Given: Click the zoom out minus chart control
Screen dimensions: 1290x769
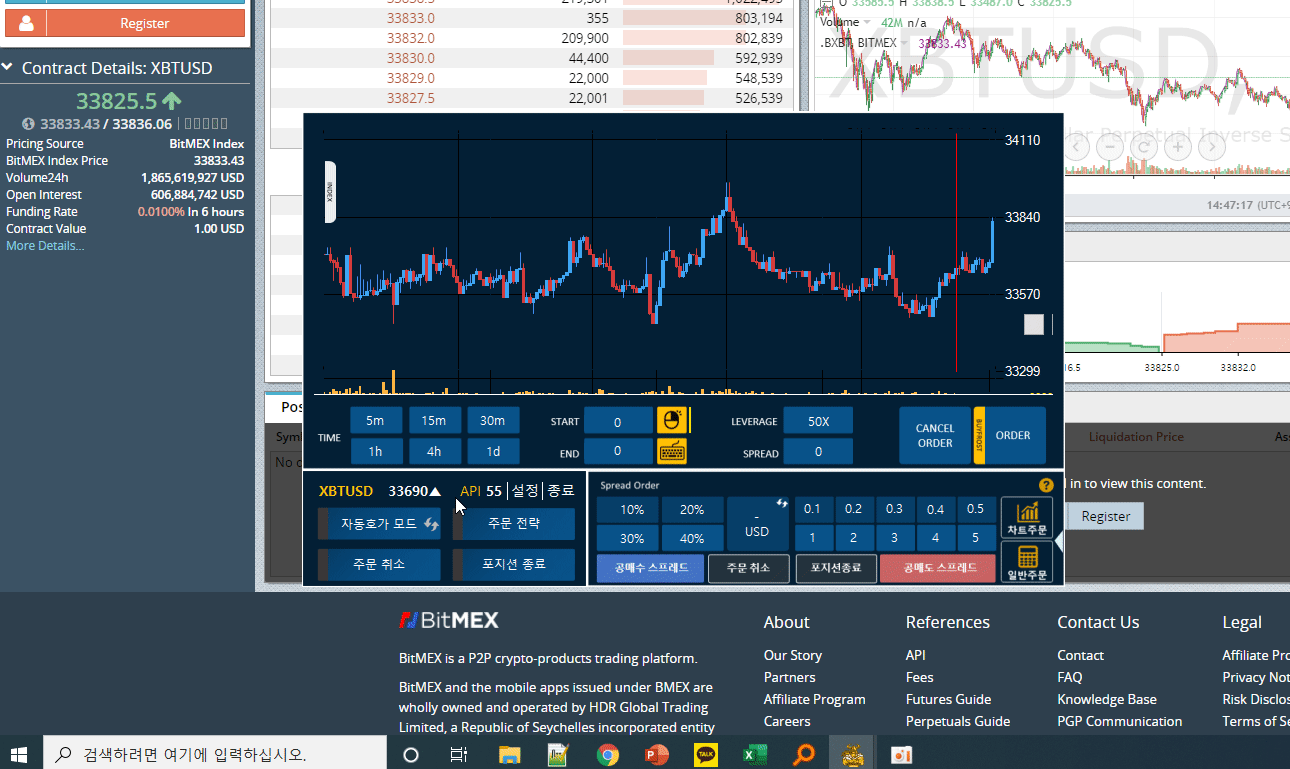Looking at the screenshot, I should [1110, 146].
